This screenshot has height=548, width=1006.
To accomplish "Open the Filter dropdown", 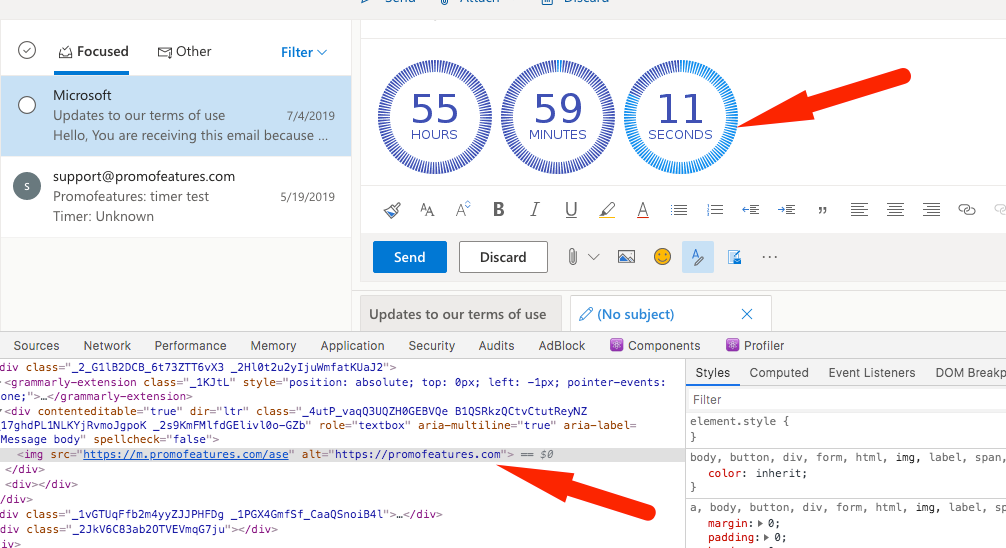I will click(x=304, y=53).
